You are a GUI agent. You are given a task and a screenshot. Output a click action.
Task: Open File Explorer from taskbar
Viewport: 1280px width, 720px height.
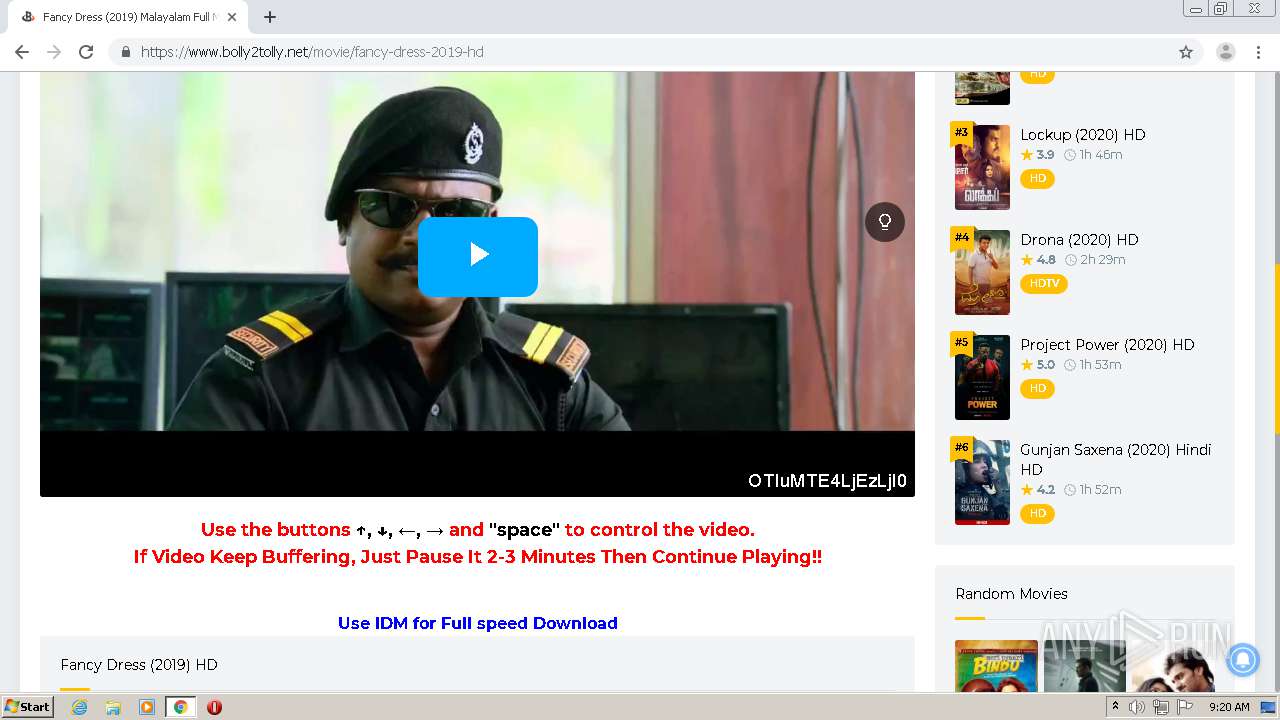pos(113,707)
